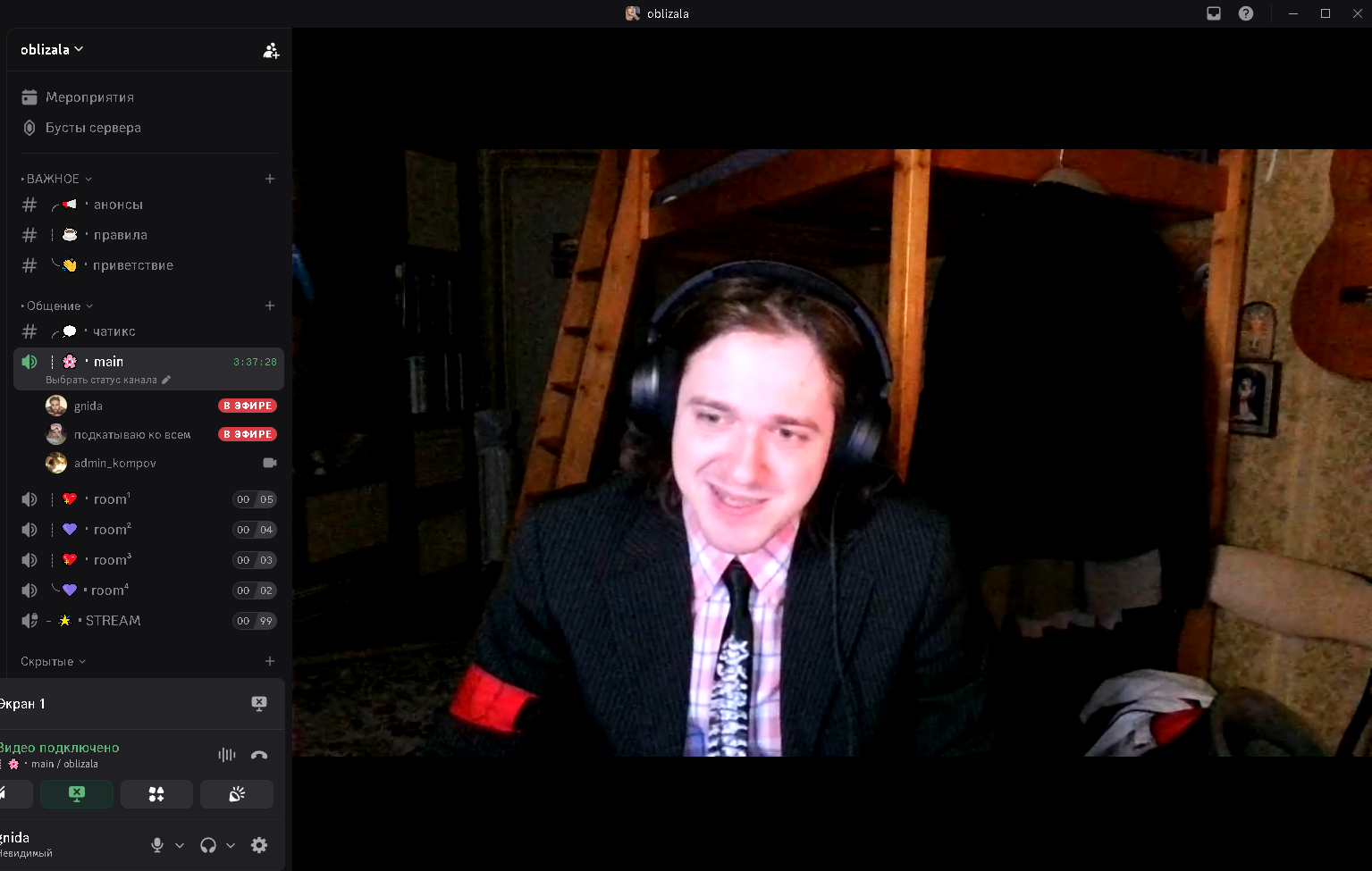Image resolution: width=1372 pixels, height=871 pixels.
Task: Select gnida in the main voice member list
Action: click(x=161, y=406)
